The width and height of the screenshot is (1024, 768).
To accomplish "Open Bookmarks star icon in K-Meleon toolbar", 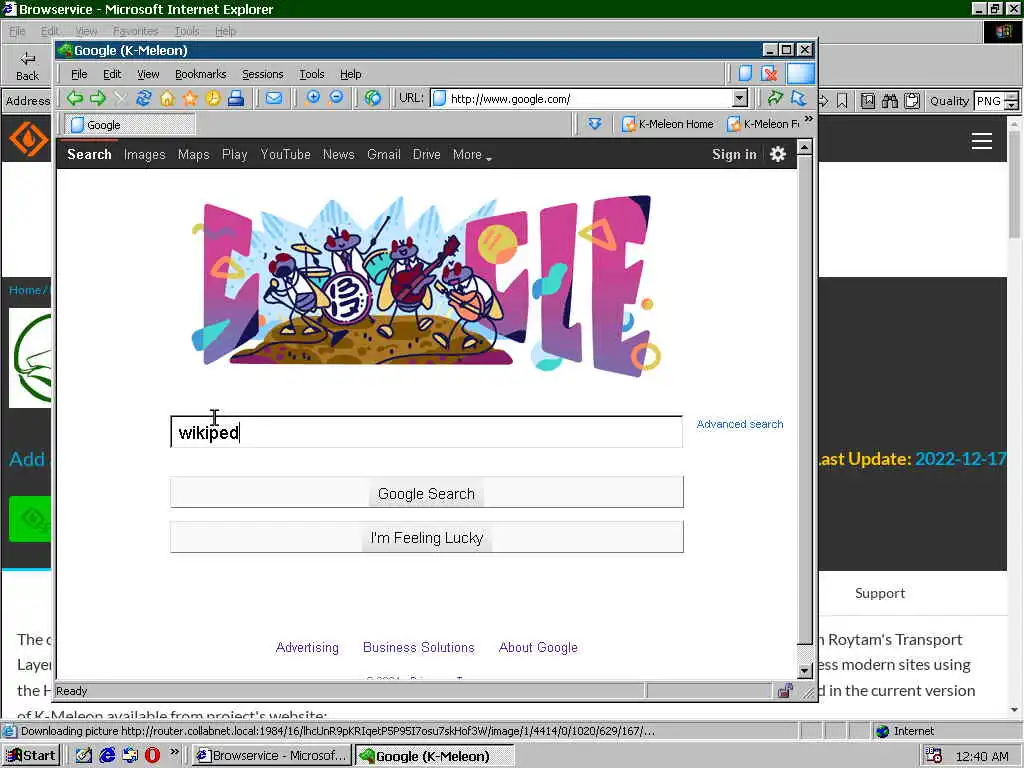I will (190, 99).
